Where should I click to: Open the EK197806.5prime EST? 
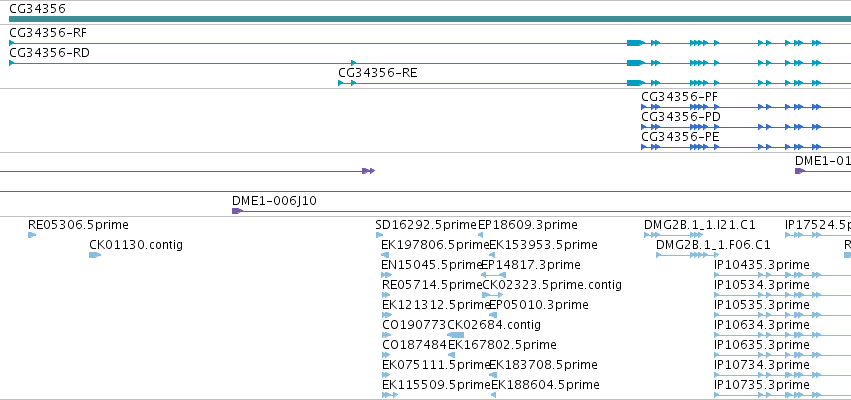click(435, 245)
